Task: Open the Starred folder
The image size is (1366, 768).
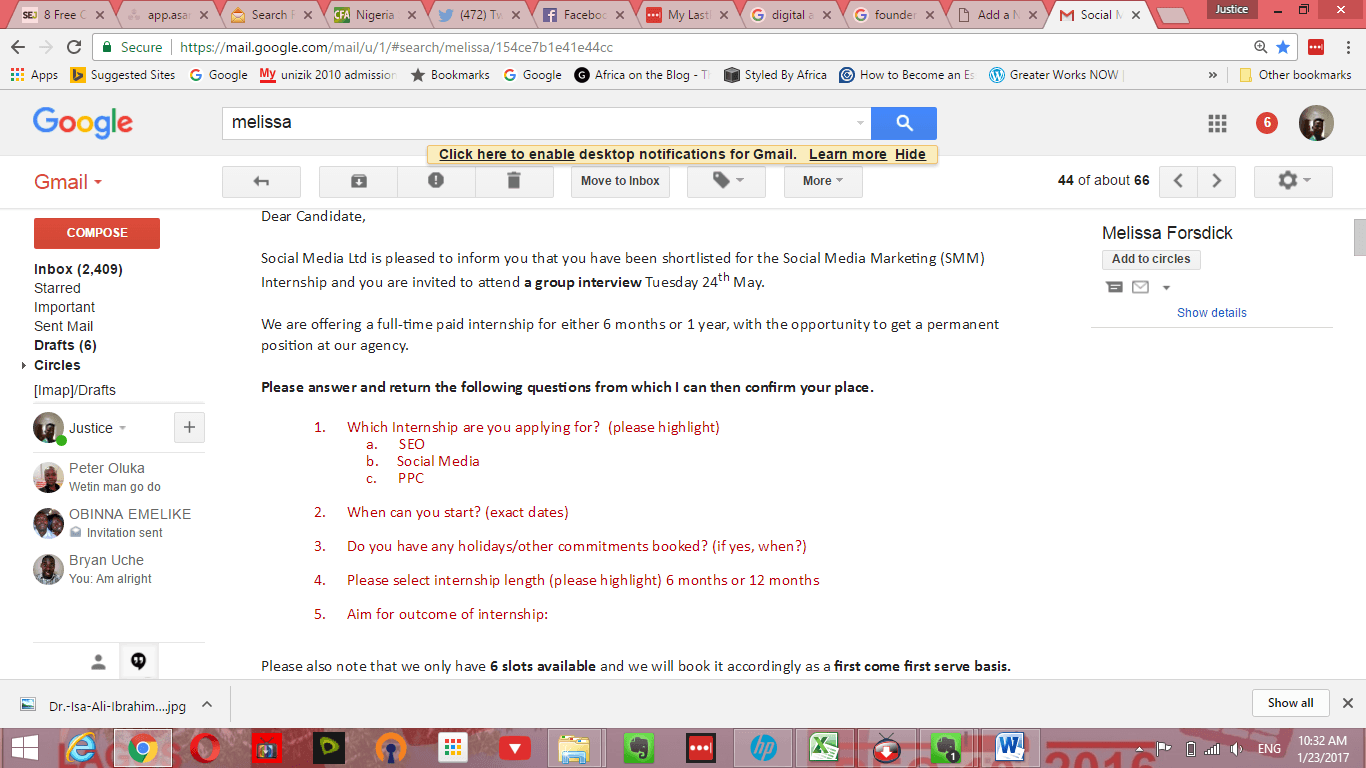Action: click(x=57, y=288)
